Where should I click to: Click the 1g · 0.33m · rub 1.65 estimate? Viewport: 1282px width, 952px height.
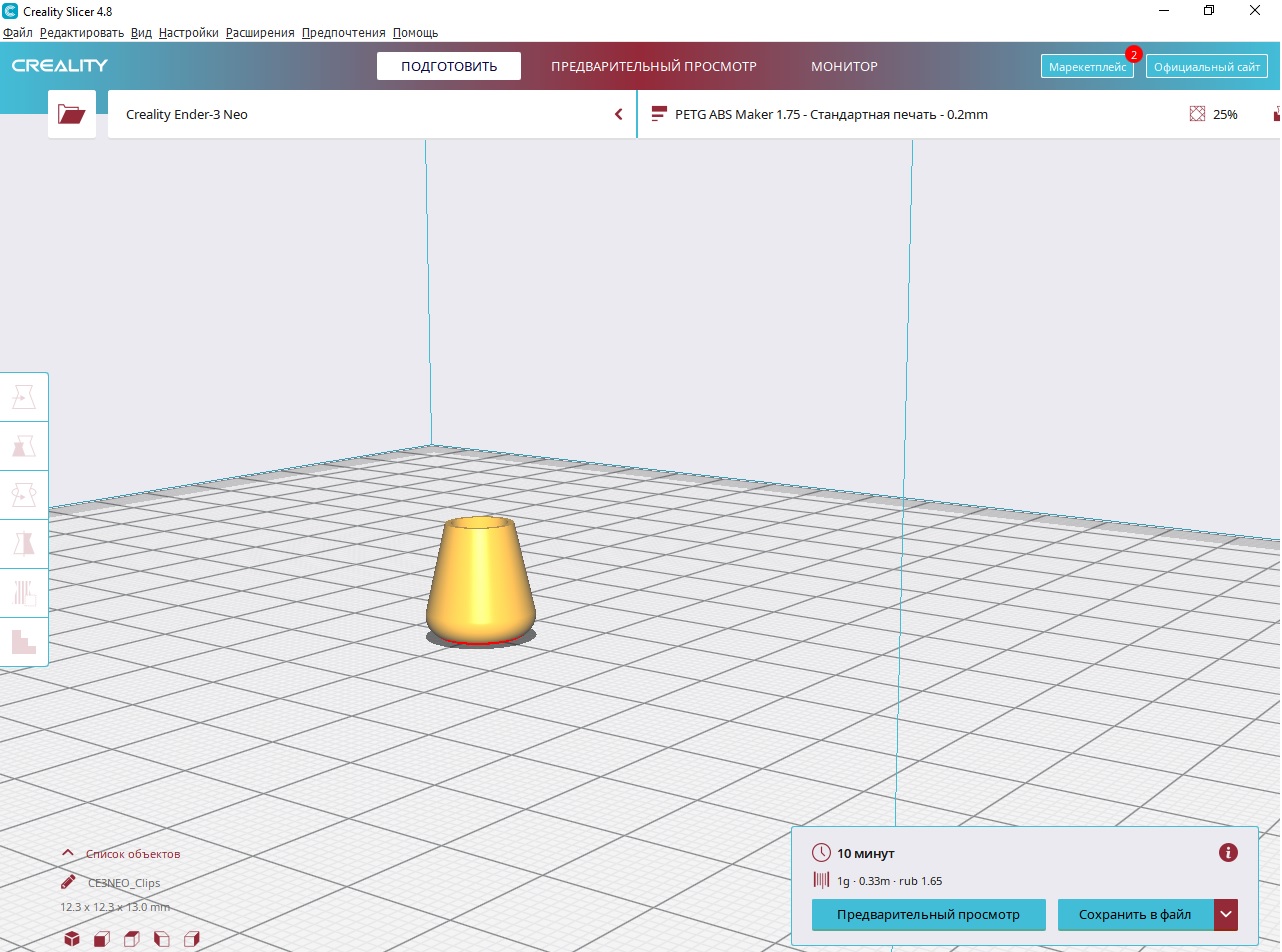[x=890, y=881]
